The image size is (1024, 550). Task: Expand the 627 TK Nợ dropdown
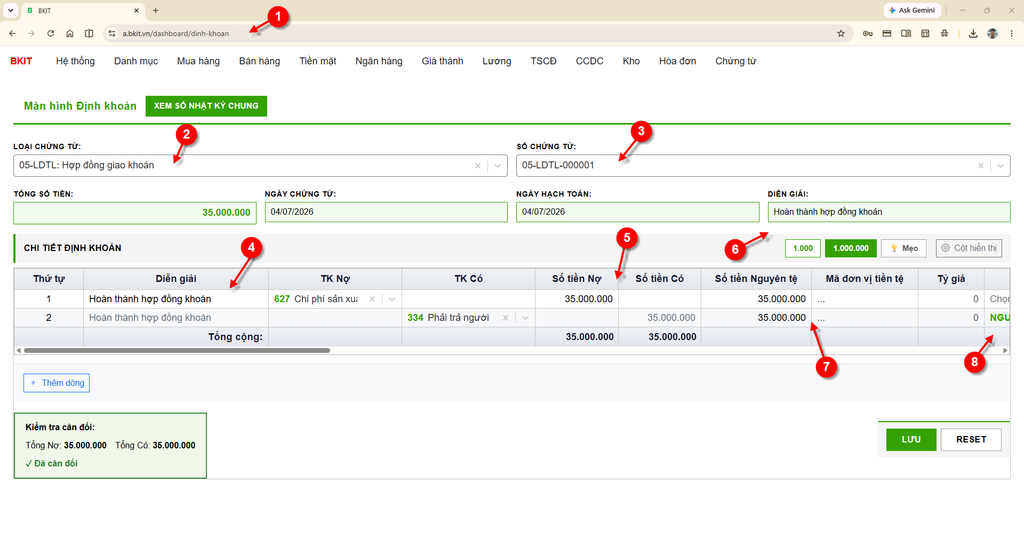392,299
